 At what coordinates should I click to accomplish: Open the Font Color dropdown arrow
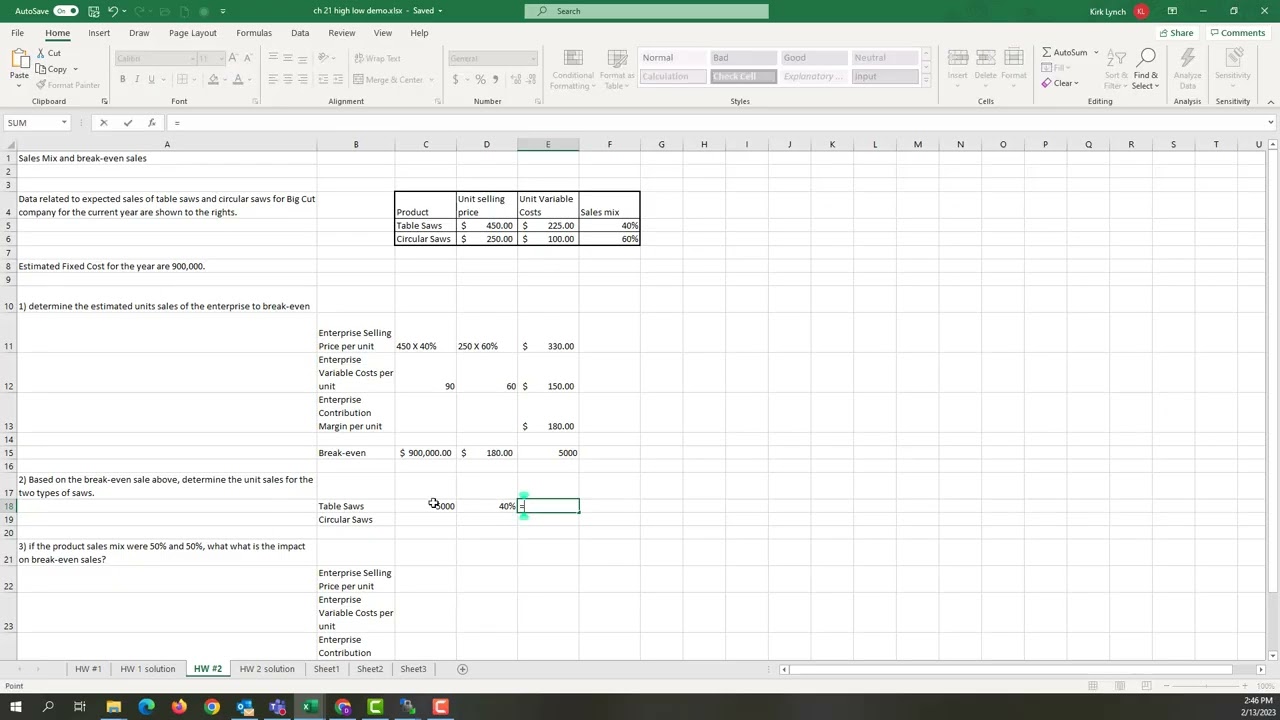coord(248,80)
